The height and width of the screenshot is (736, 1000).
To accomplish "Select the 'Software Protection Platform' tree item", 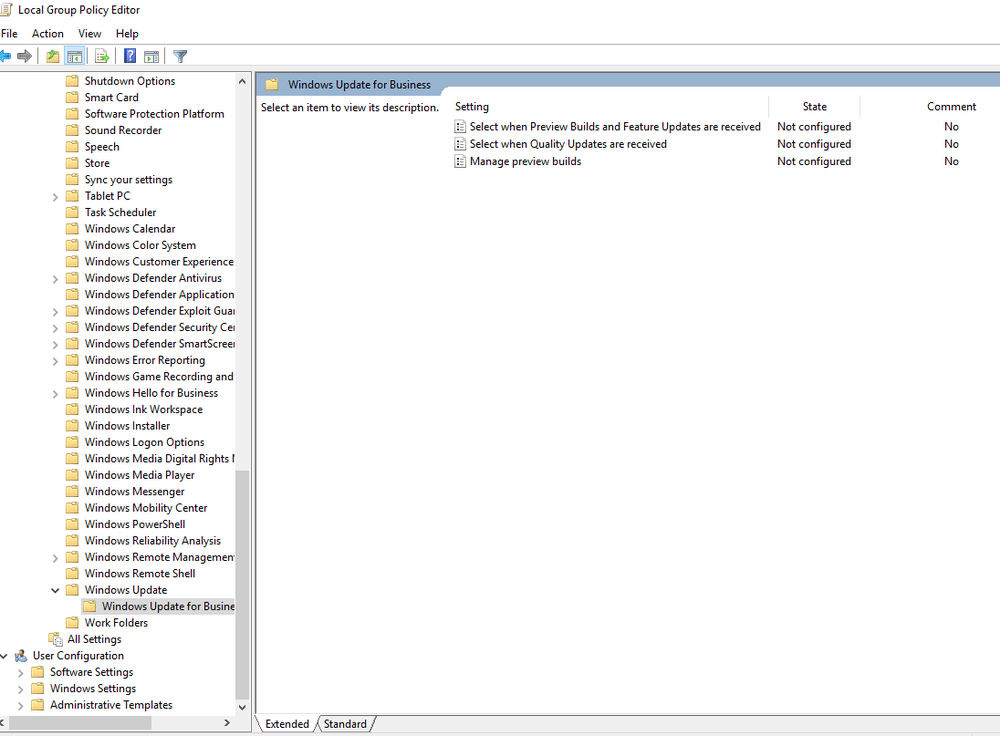I will (154, 114).
